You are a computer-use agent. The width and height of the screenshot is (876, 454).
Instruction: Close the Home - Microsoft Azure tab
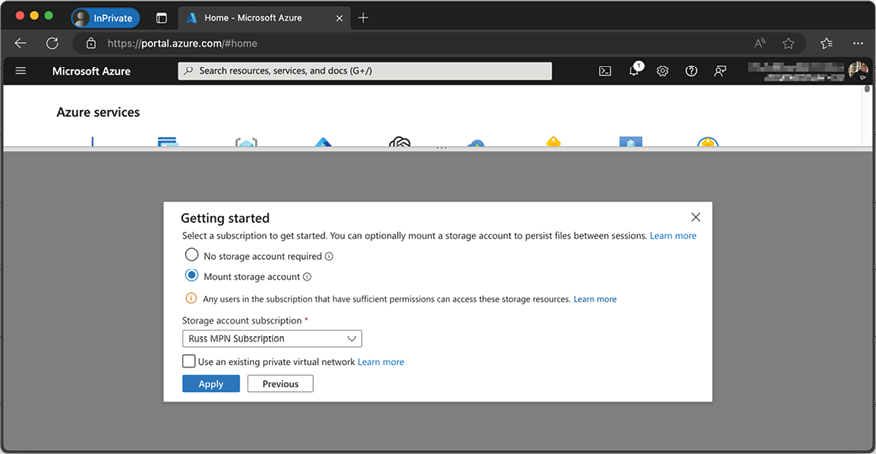tap(339, 18)
